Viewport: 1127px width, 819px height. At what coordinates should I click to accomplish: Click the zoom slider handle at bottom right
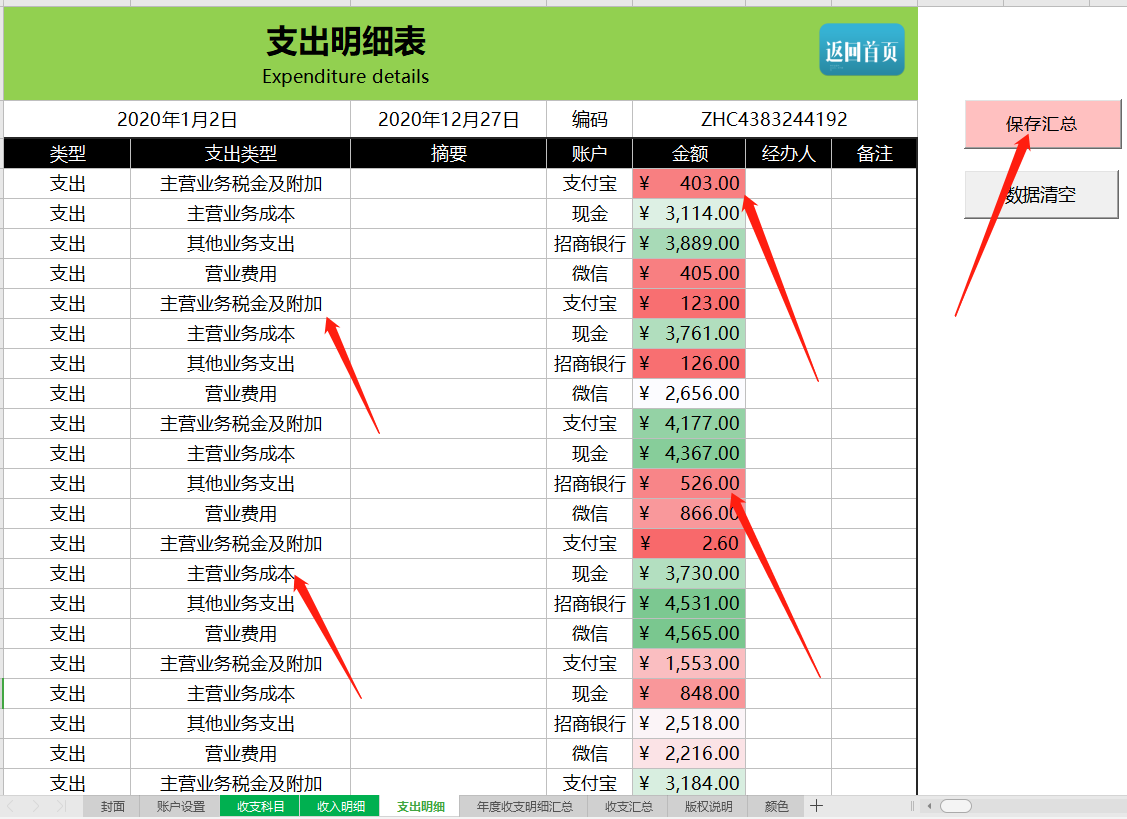pyautogui.click(x=956, y=805)
